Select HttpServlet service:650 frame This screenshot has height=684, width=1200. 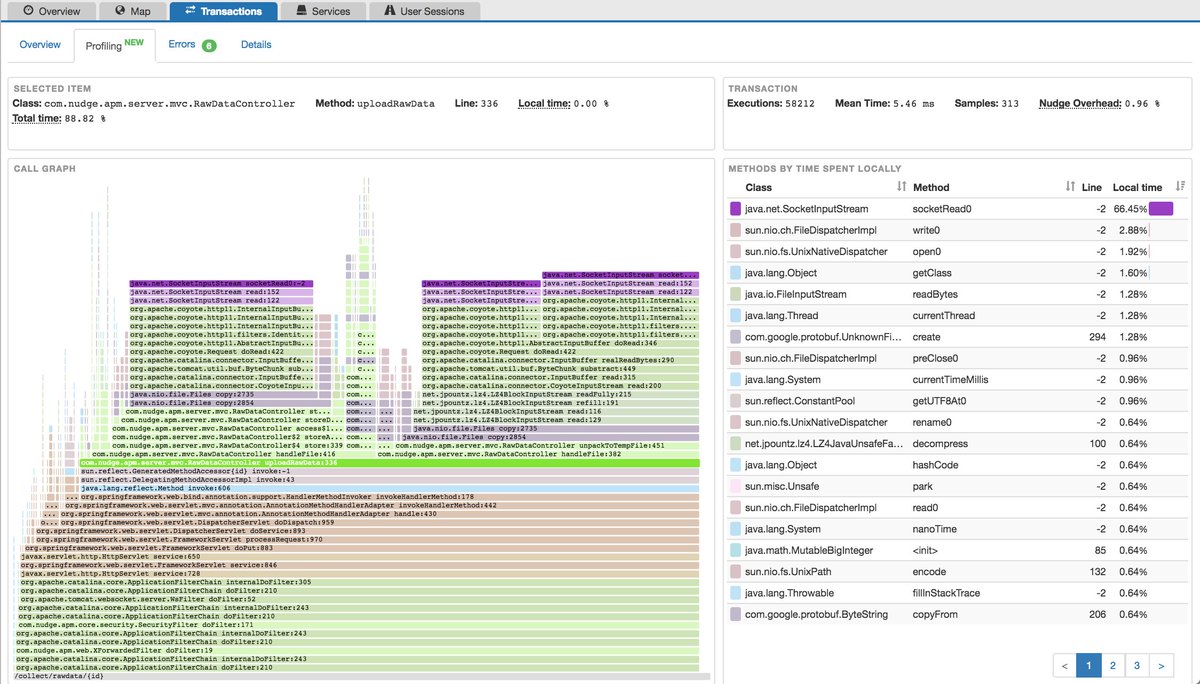(360, 556)
